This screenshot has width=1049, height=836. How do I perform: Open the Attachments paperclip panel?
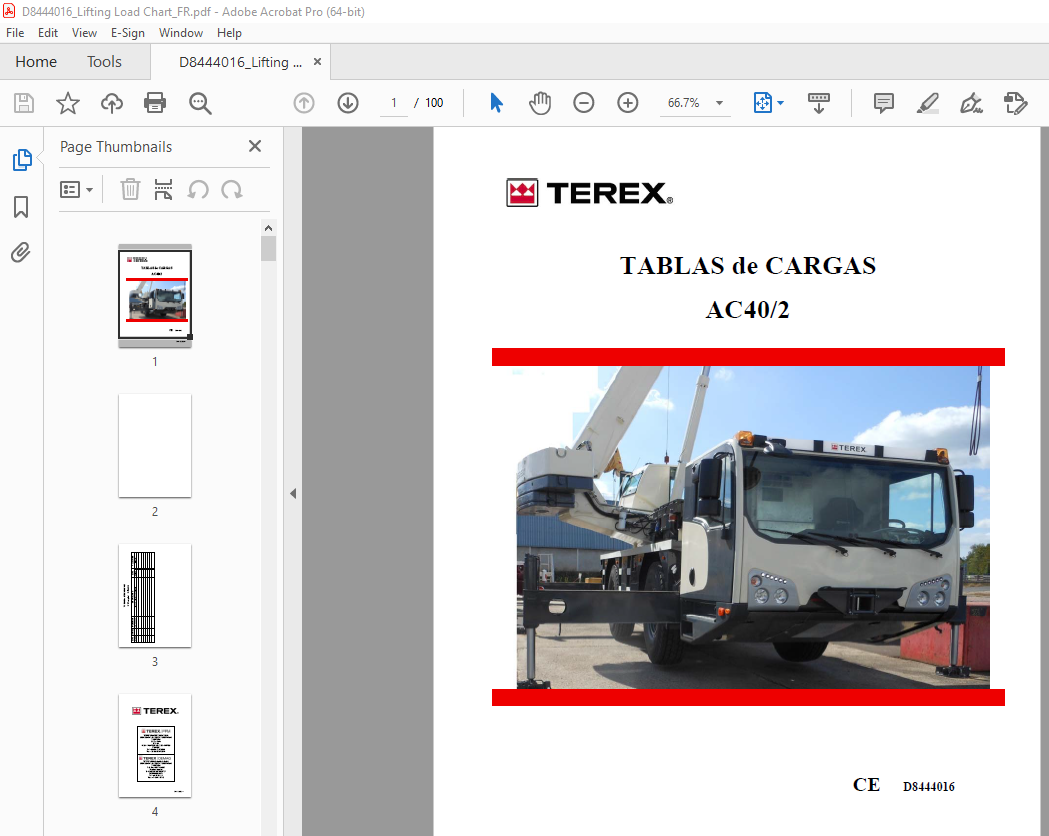pos(21,253)
